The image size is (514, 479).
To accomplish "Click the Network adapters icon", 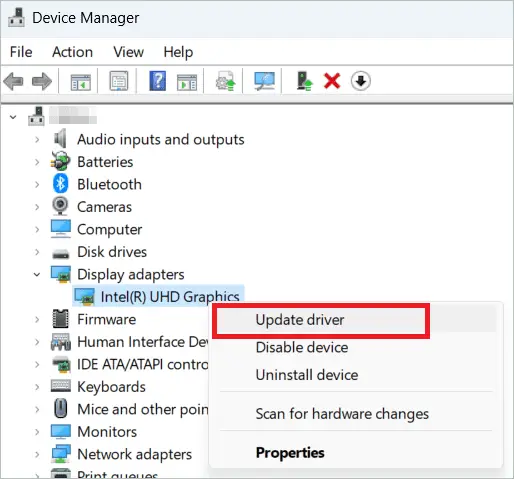I will (x=60, y=454).
